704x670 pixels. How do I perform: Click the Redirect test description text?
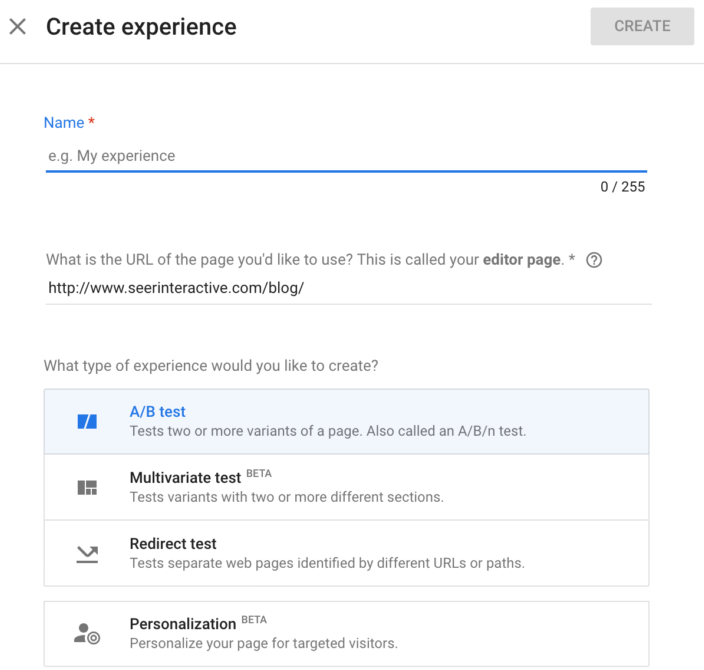326,563
